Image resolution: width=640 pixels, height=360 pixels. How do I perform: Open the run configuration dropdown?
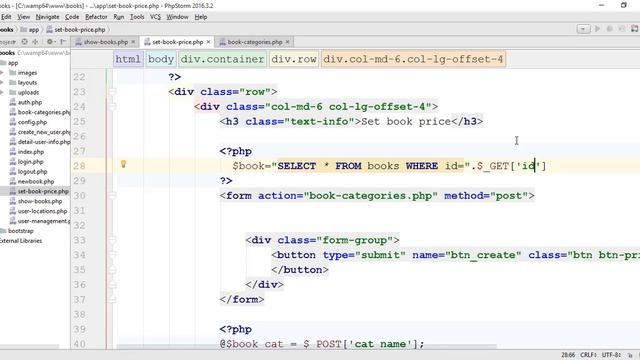coord(583,29)
